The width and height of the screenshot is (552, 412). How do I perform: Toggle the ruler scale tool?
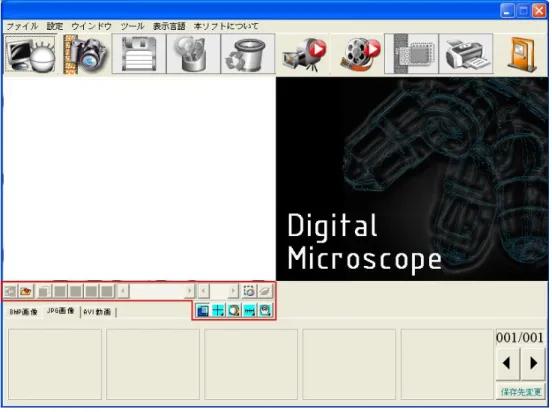(x=249, y=311)
